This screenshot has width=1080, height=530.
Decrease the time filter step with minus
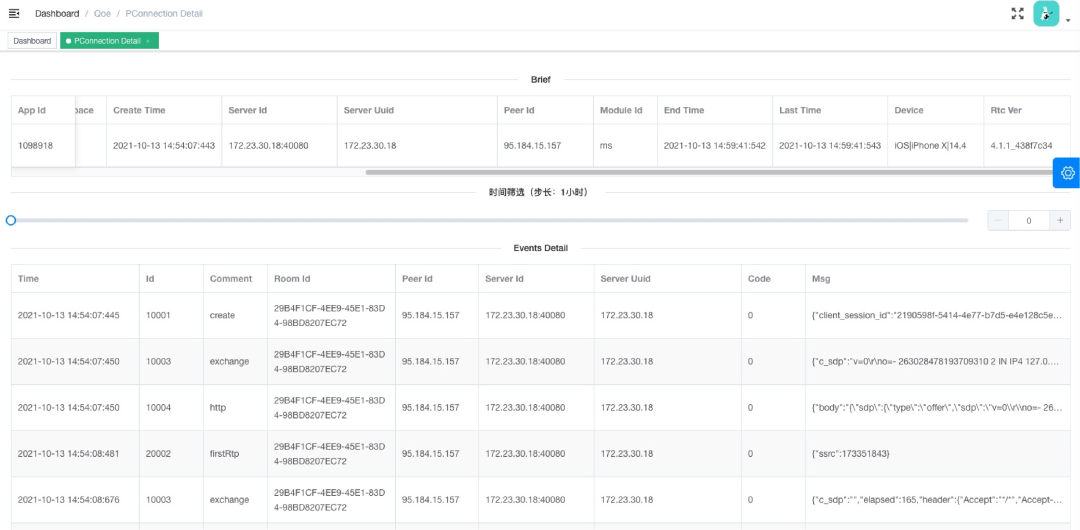pyautogui.click(x=997, y=220)
